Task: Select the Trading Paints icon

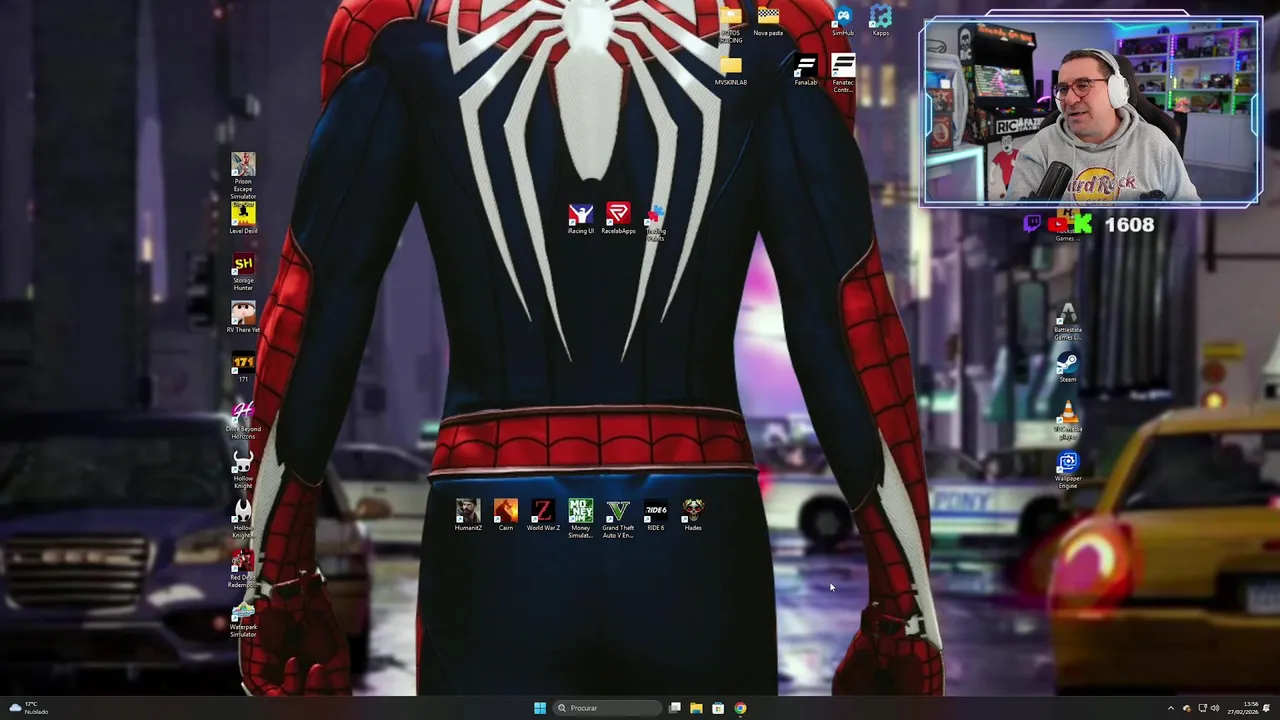Action: (656, 224)
